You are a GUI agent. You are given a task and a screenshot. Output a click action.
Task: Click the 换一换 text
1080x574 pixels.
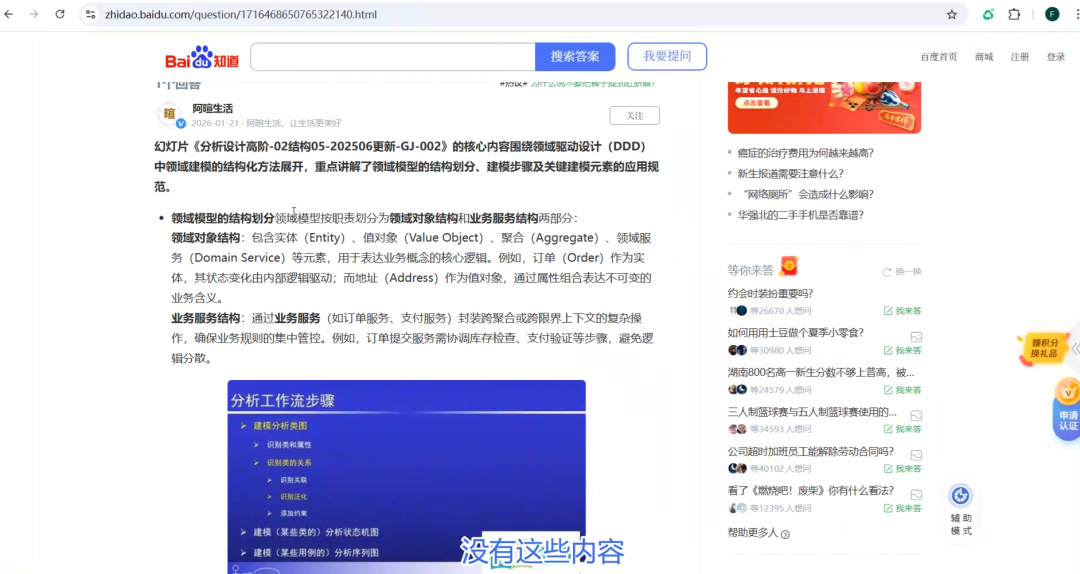[x=908, y=272]
